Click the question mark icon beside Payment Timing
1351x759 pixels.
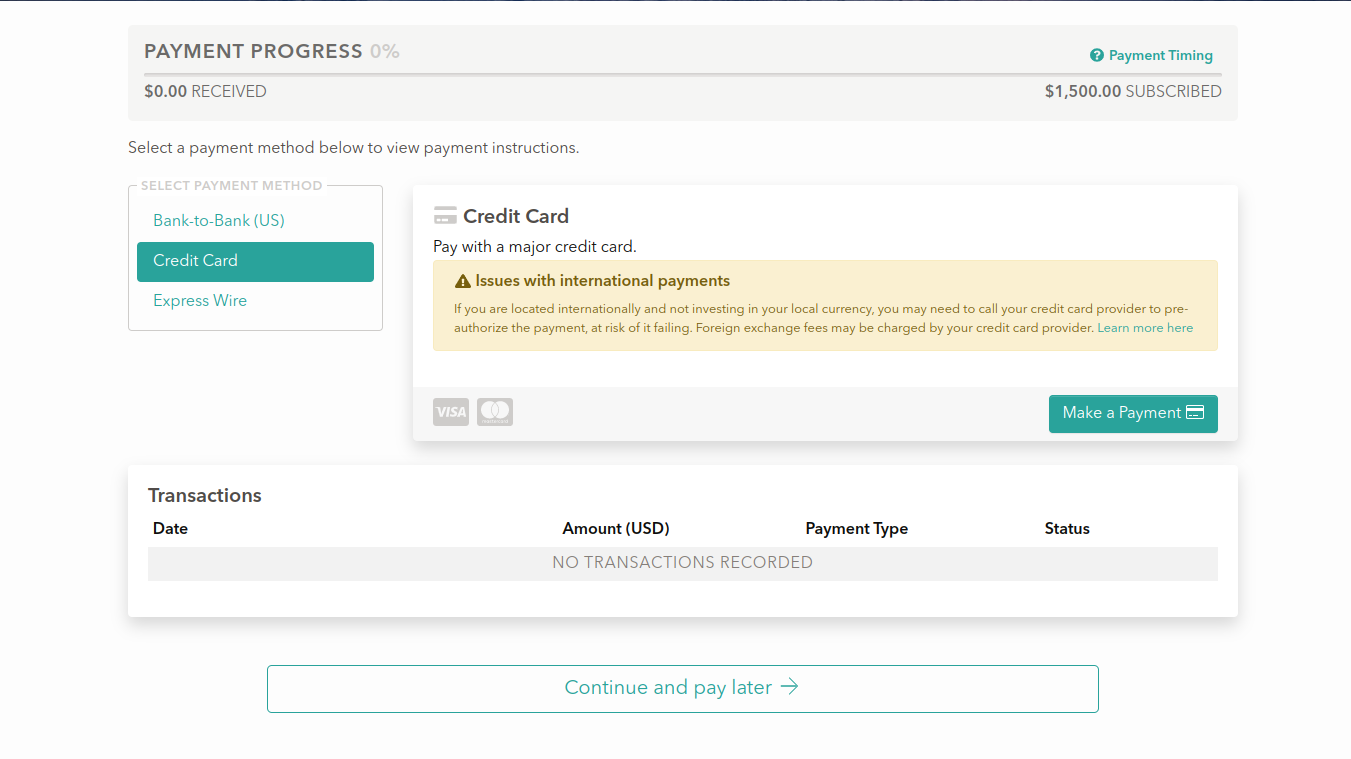(1097, 56)
